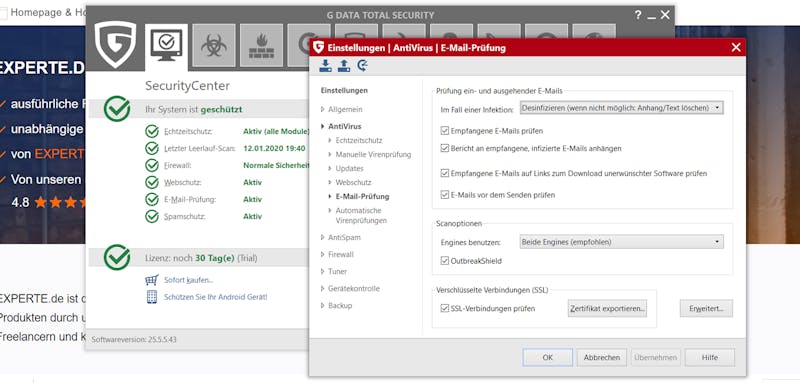Toggle SSL-Verbindungen prüfen checkbox

tap(444, 308)
